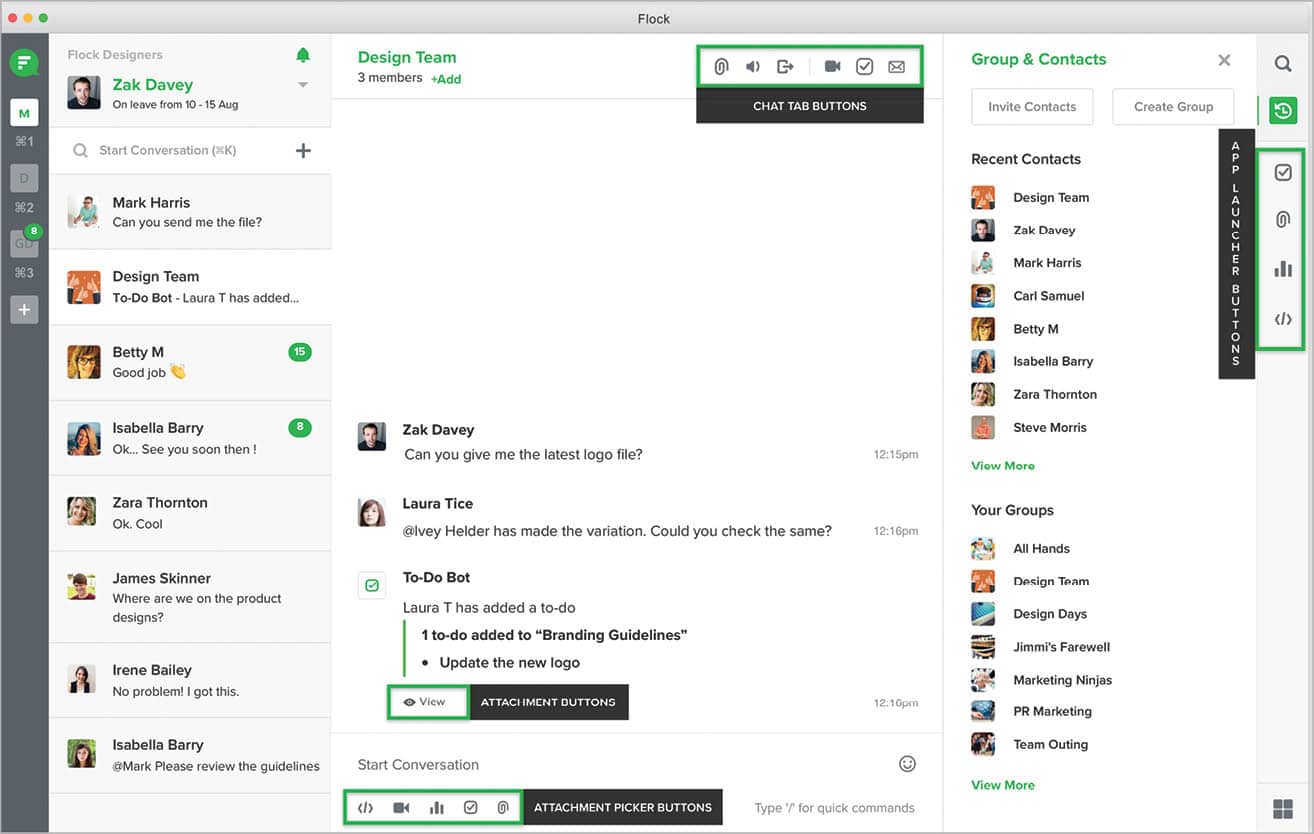Click the code snippet icon in attachment picker
The height and width of the screenshot is (834, 1314).
coord(366,807)
